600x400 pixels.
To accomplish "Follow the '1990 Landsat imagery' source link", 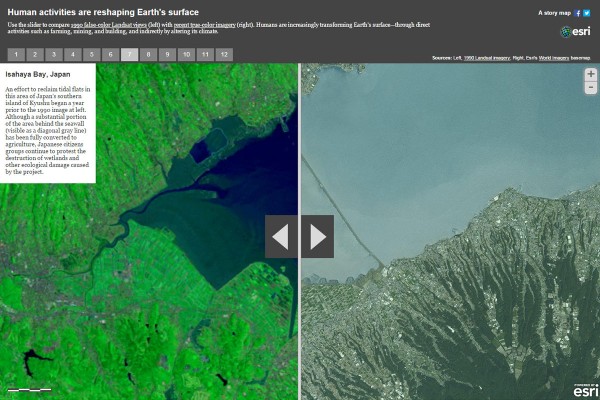I will pyautogui.click(x=487, y=59).
